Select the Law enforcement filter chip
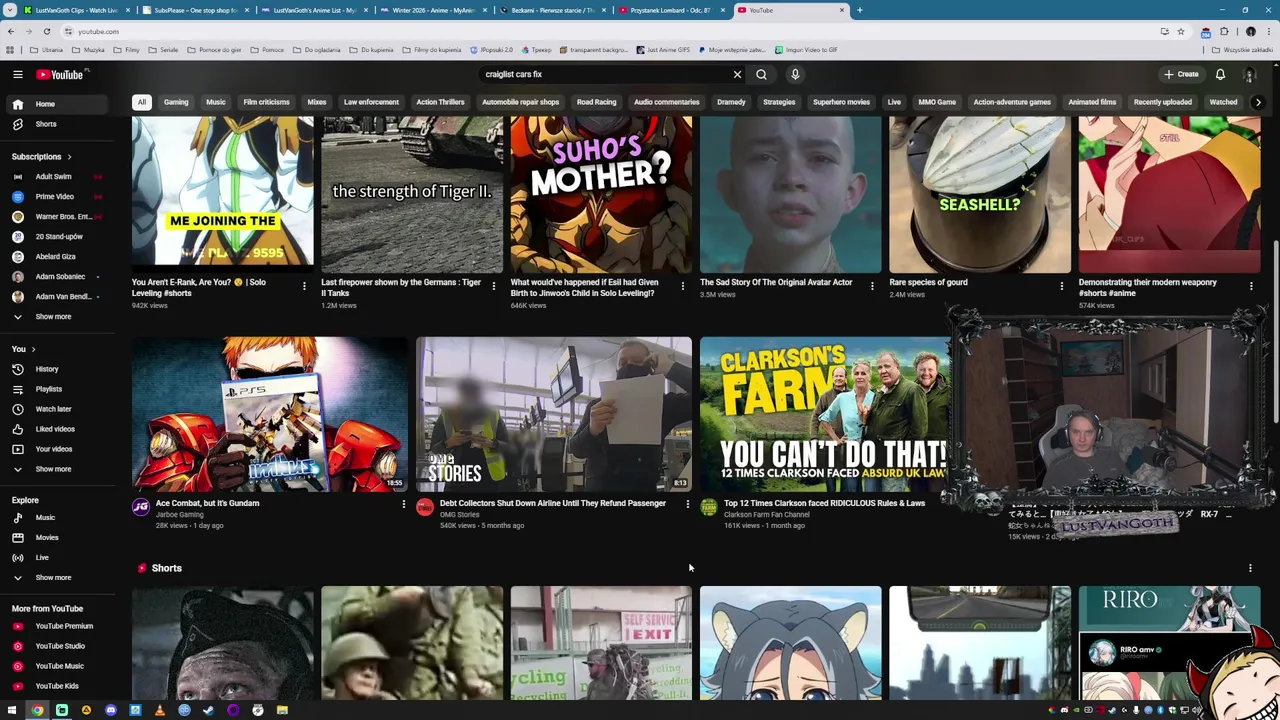 pyautogui.click(x=371, y=102)
